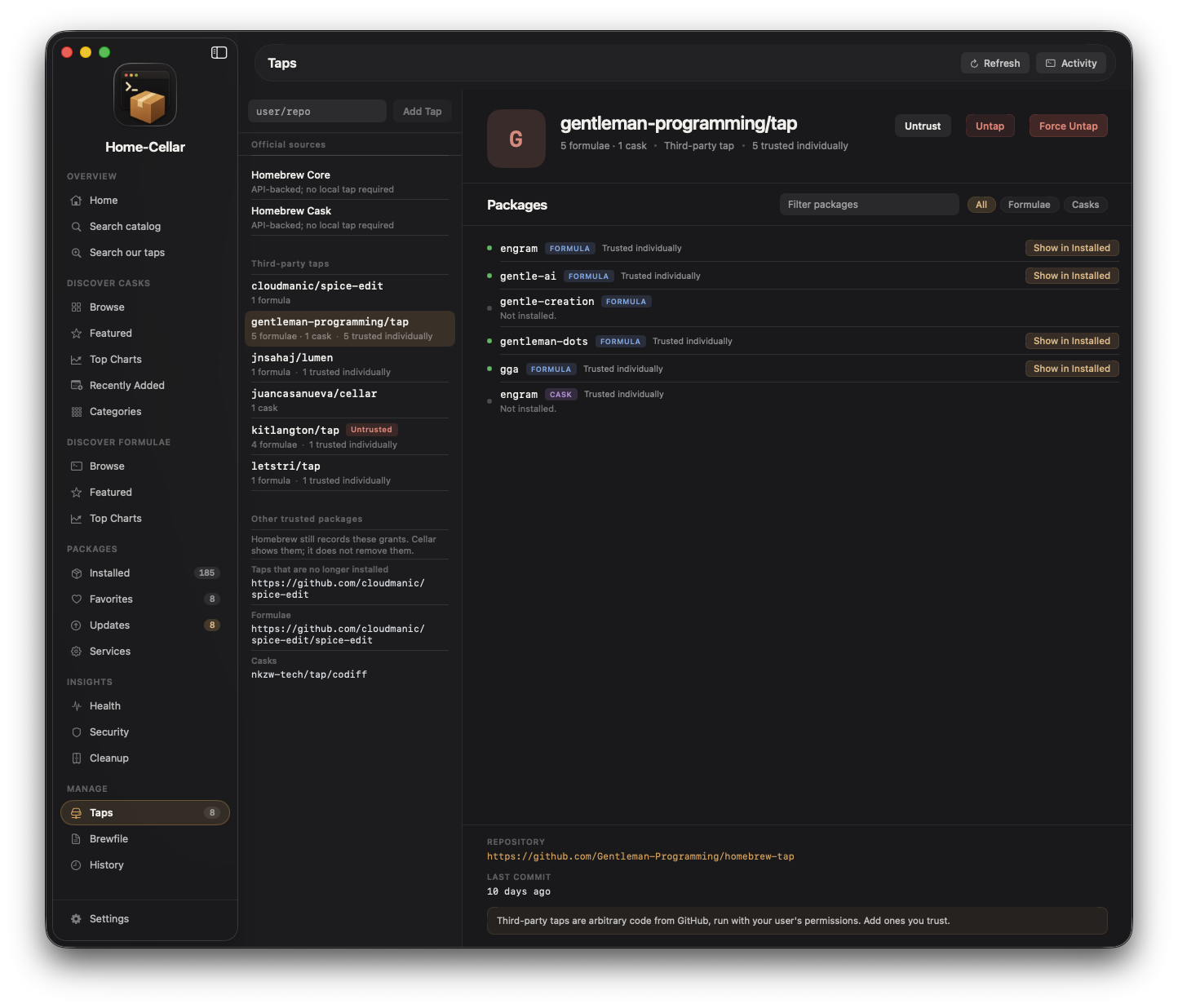Image resolution: width=1178 pixels, height=1008 pixels.
Task: Click the Cleanup icon
Action: 76,758
